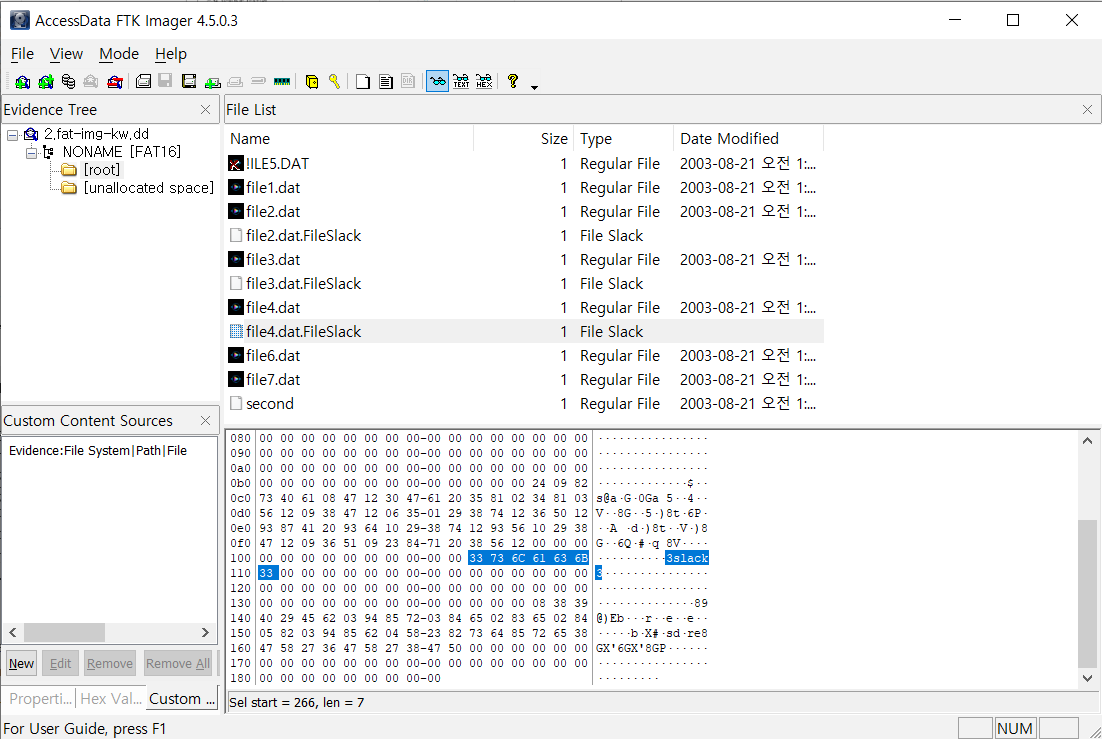
Task: Collapse the NONAME [FAT16] partition node
Action: click(x=31, y=153)
